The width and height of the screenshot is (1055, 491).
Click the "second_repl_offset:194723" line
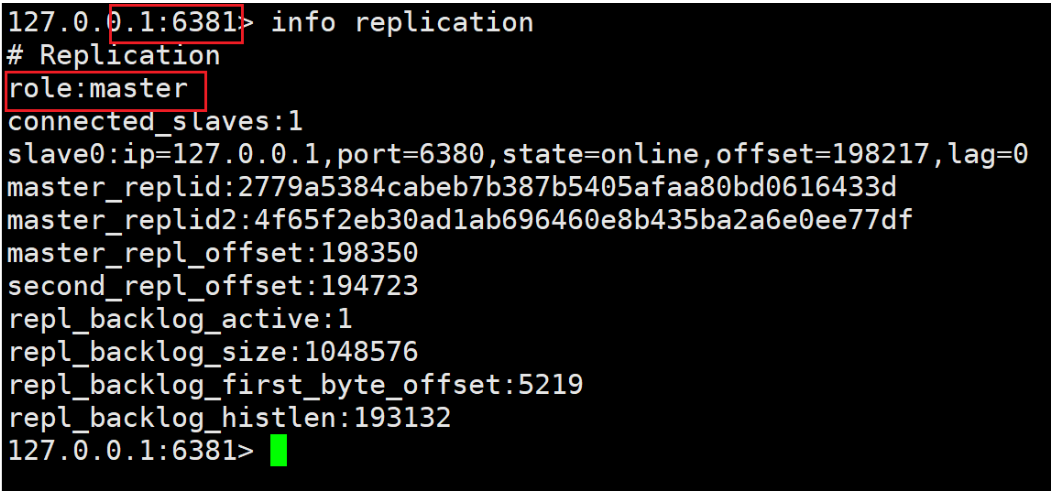tap(213, 286)
